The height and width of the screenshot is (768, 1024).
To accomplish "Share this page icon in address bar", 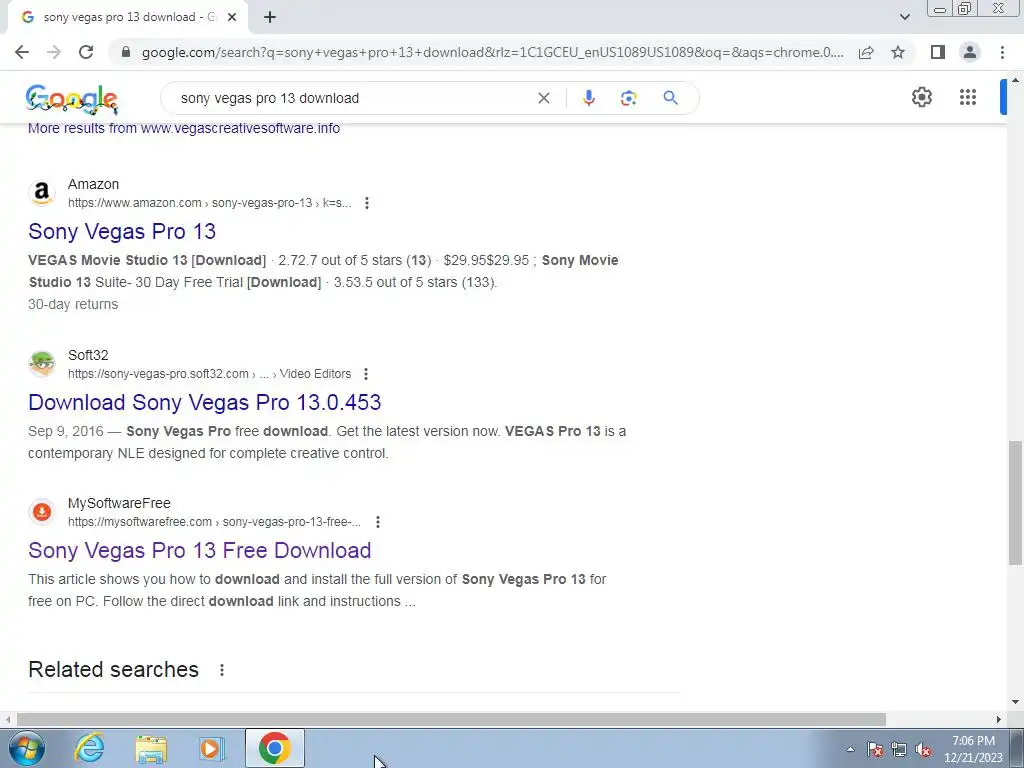I will 866,52.
